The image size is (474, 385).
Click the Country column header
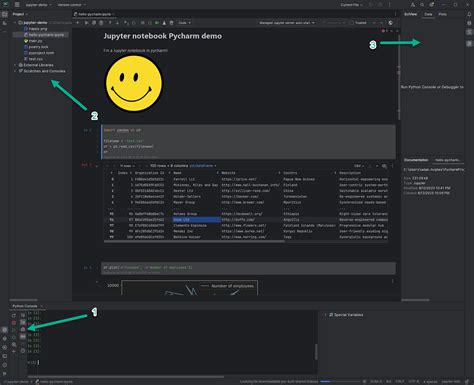290,173
